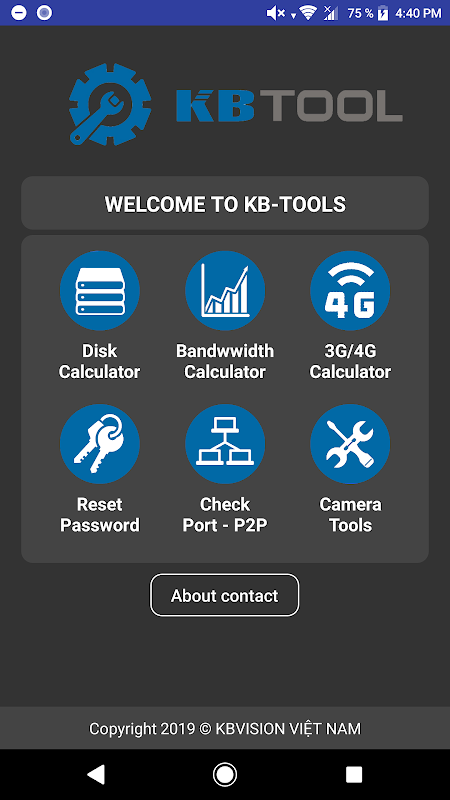The height and width of the screenshot is (800, 450).
Task: Click the 'Bandwwidth Calculator' label
Action: 225,361
